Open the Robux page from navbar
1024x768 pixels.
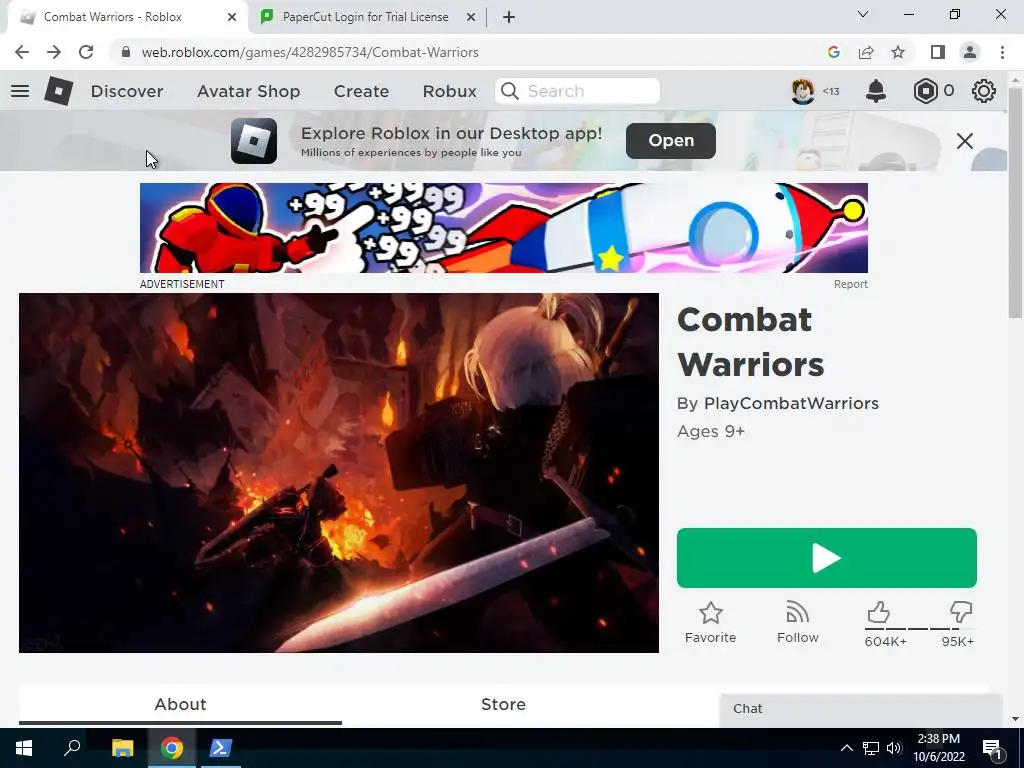(x=449, y=91)
